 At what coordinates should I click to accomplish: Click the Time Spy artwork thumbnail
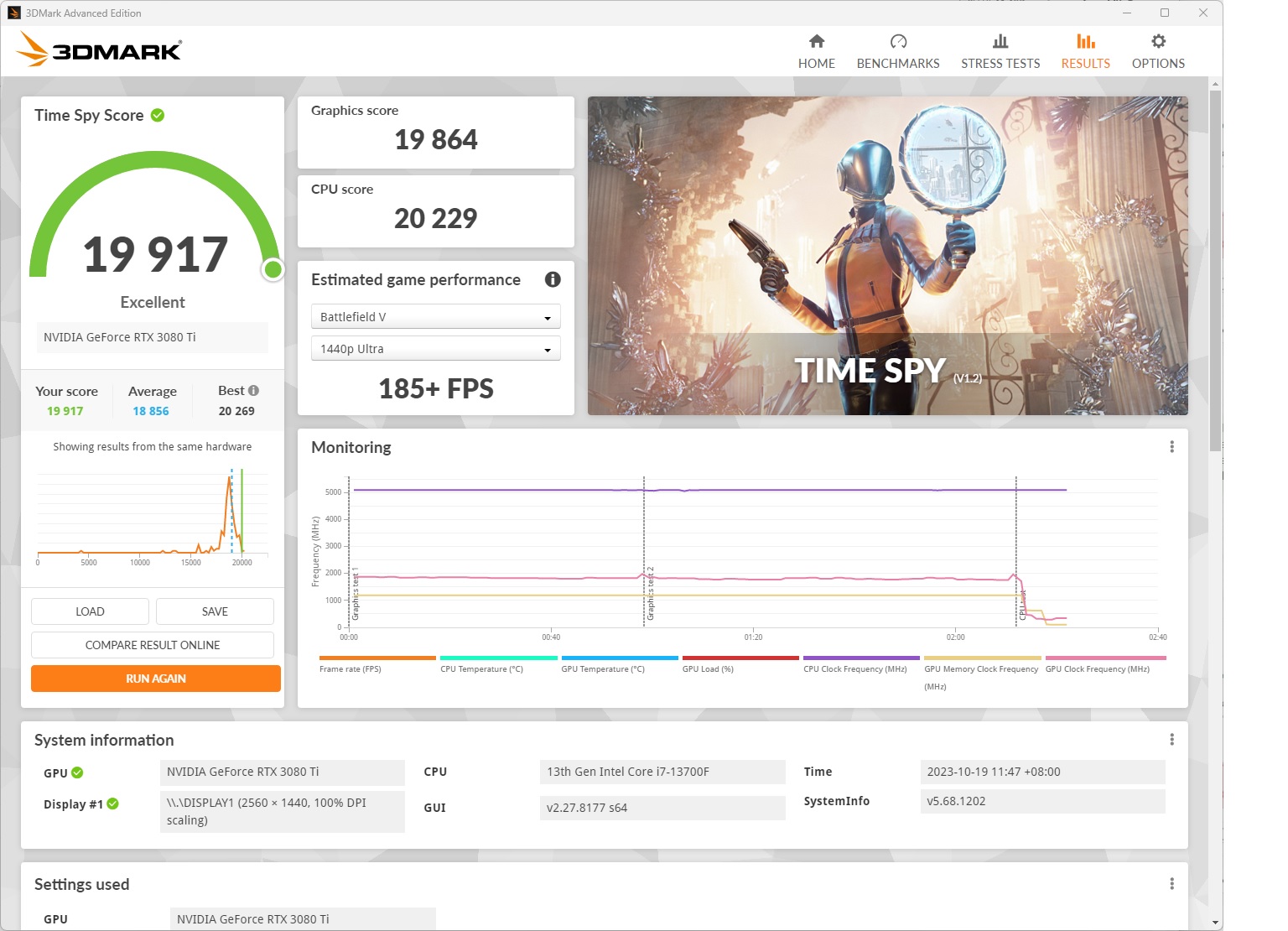[x=887, y=256]
